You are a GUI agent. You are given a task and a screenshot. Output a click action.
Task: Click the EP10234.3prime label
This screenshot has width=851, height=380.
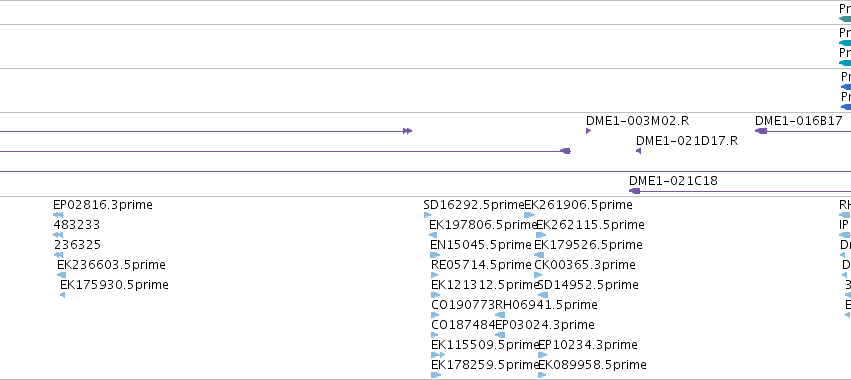(587, 345)
